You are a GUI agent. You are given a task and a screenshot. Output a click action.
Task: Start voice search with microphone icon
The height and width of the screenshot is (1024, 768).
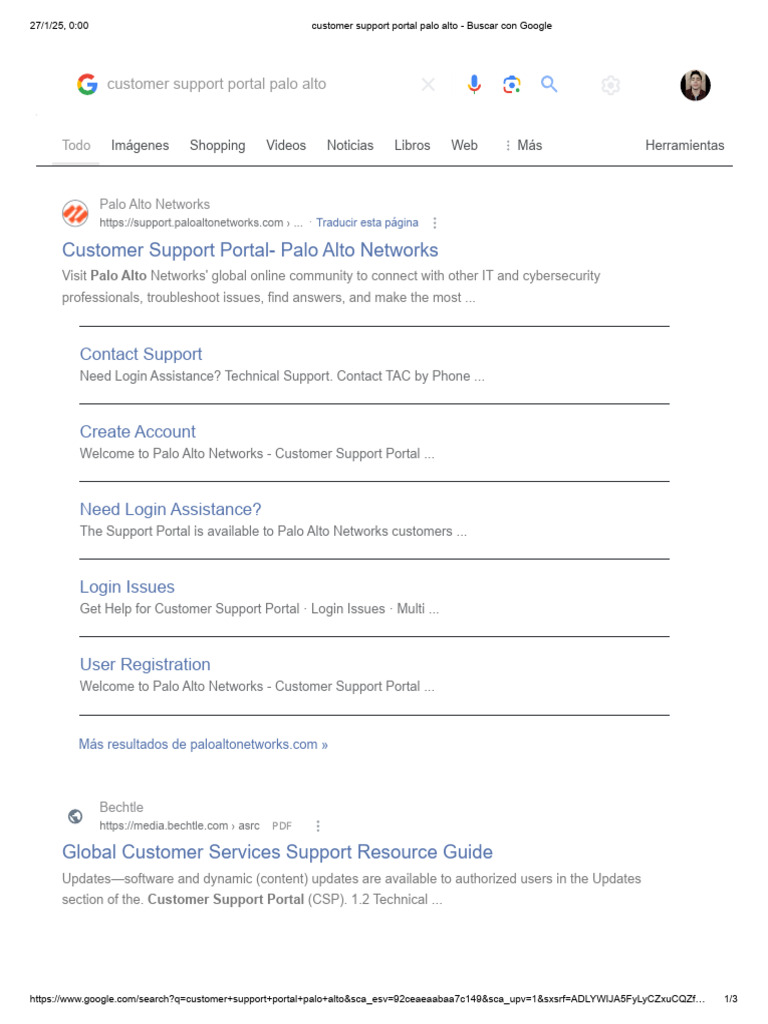click(474, 84)
